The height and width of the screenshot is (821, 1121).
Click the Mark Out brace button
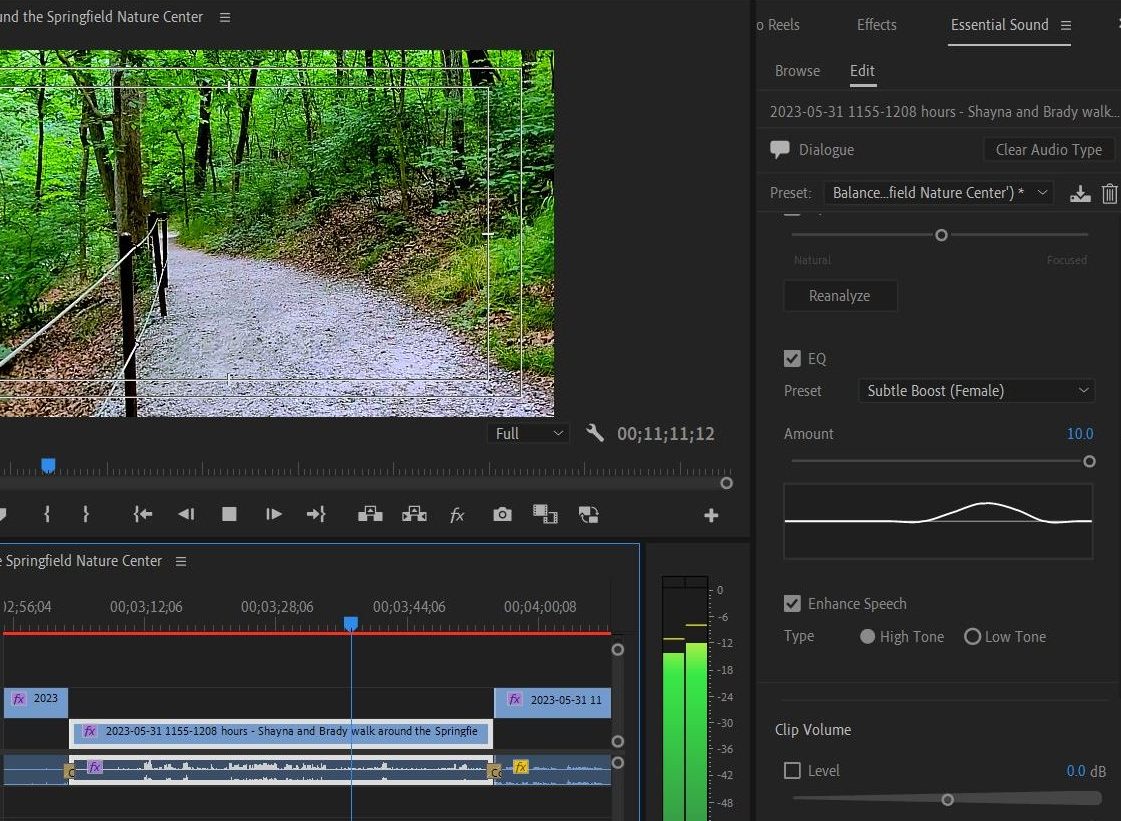pos(86,514)
